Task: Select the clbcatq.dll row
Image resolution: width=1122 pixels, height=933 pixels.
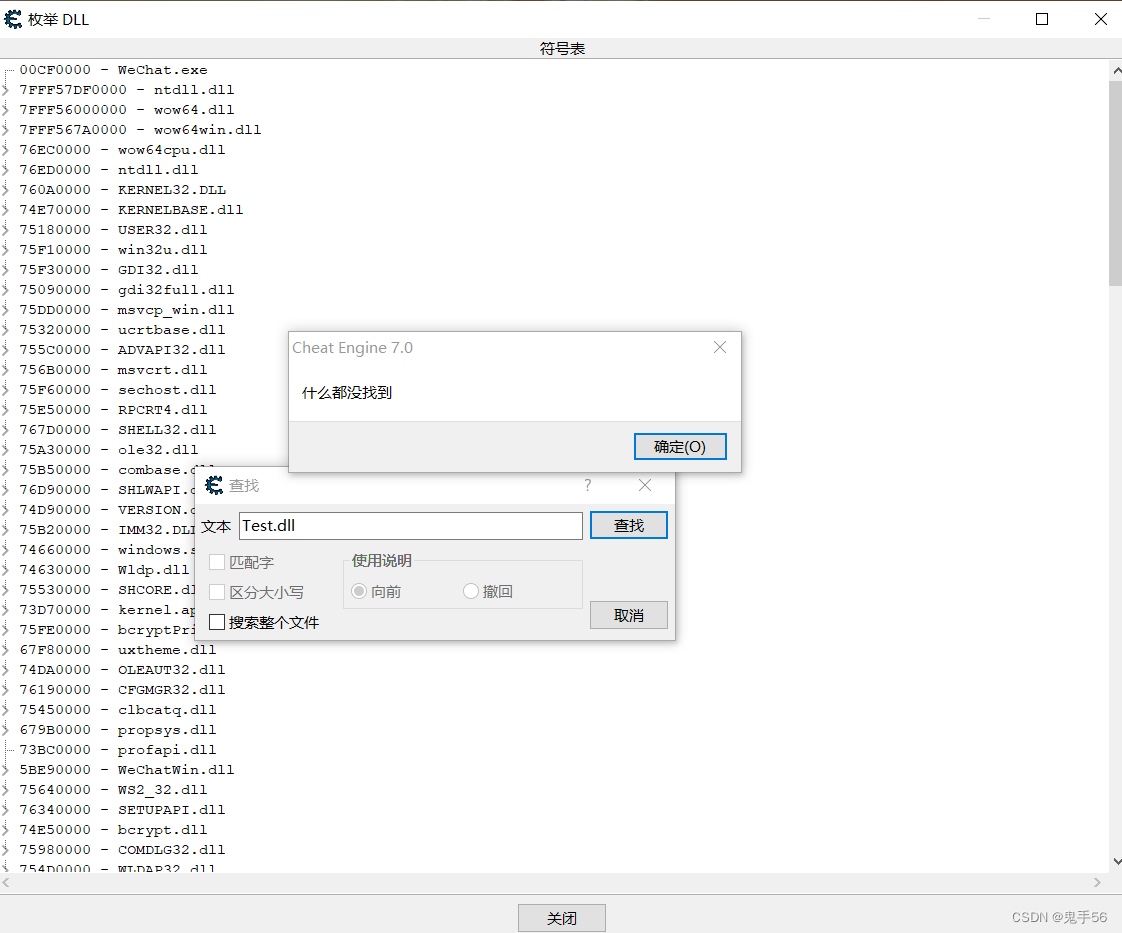Action: pyautogui.click(x=117, y=710)
